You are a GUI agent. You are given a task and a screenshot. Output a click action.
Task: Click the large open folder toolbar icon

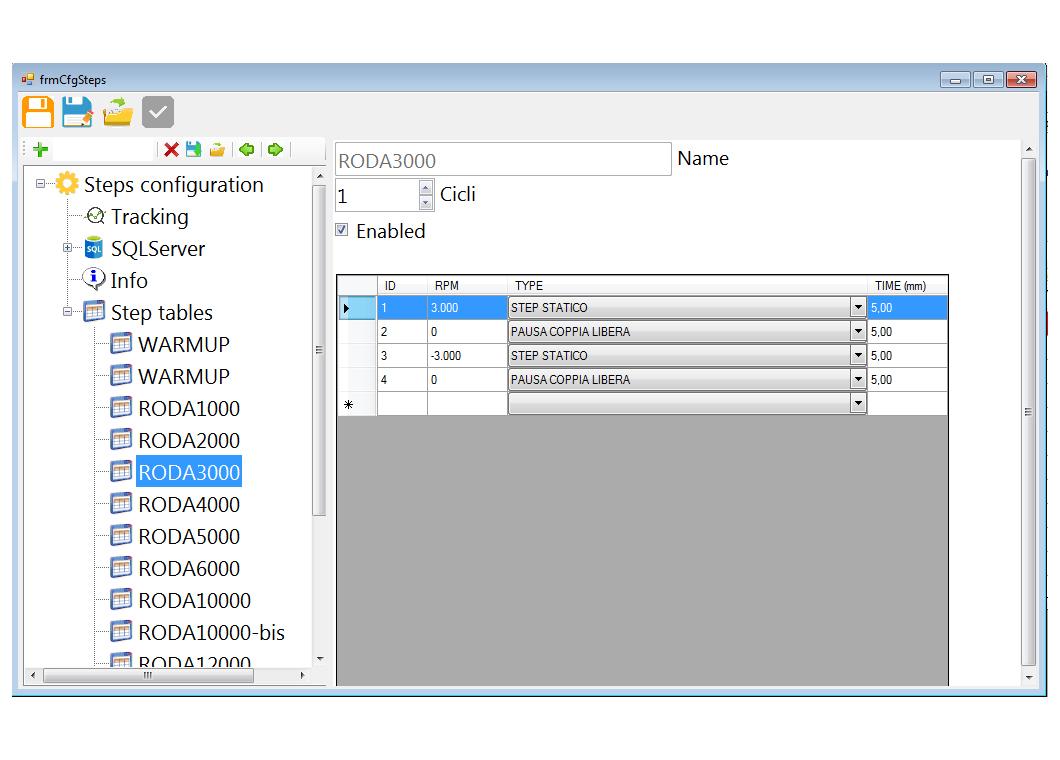coord(118,112)
